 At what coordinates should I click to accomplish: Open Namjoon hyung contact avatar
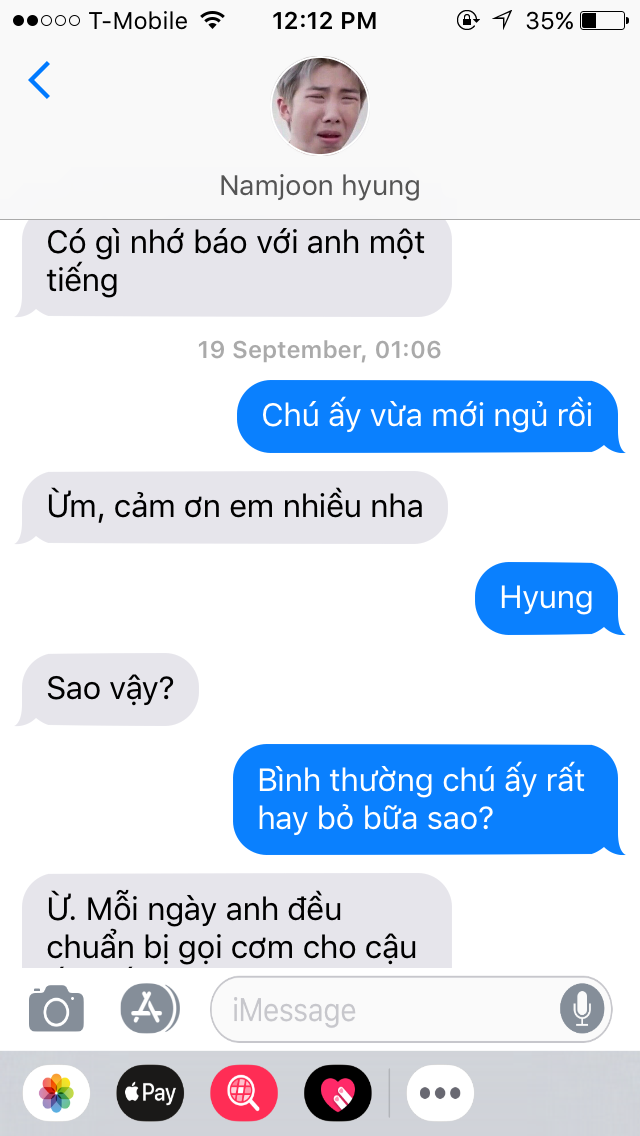[320, 106]
